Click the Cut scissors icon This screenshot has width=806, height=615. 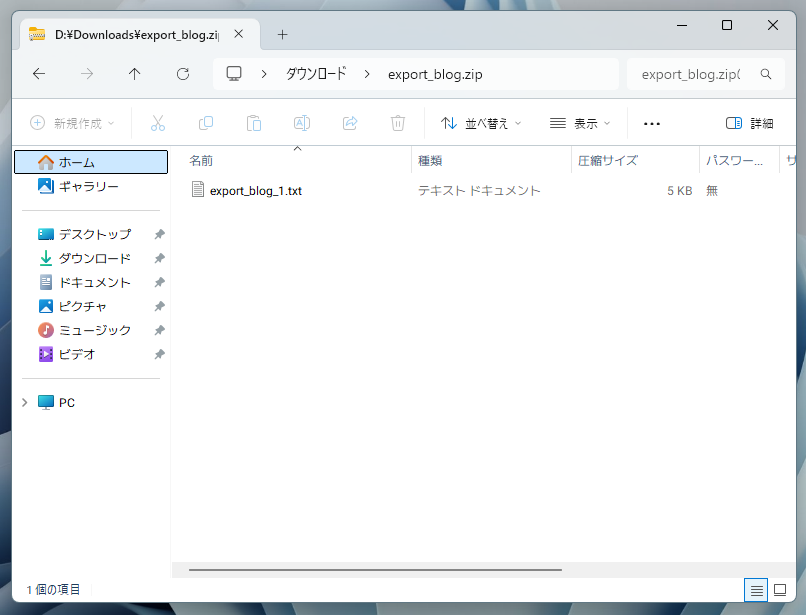(157, 123)
